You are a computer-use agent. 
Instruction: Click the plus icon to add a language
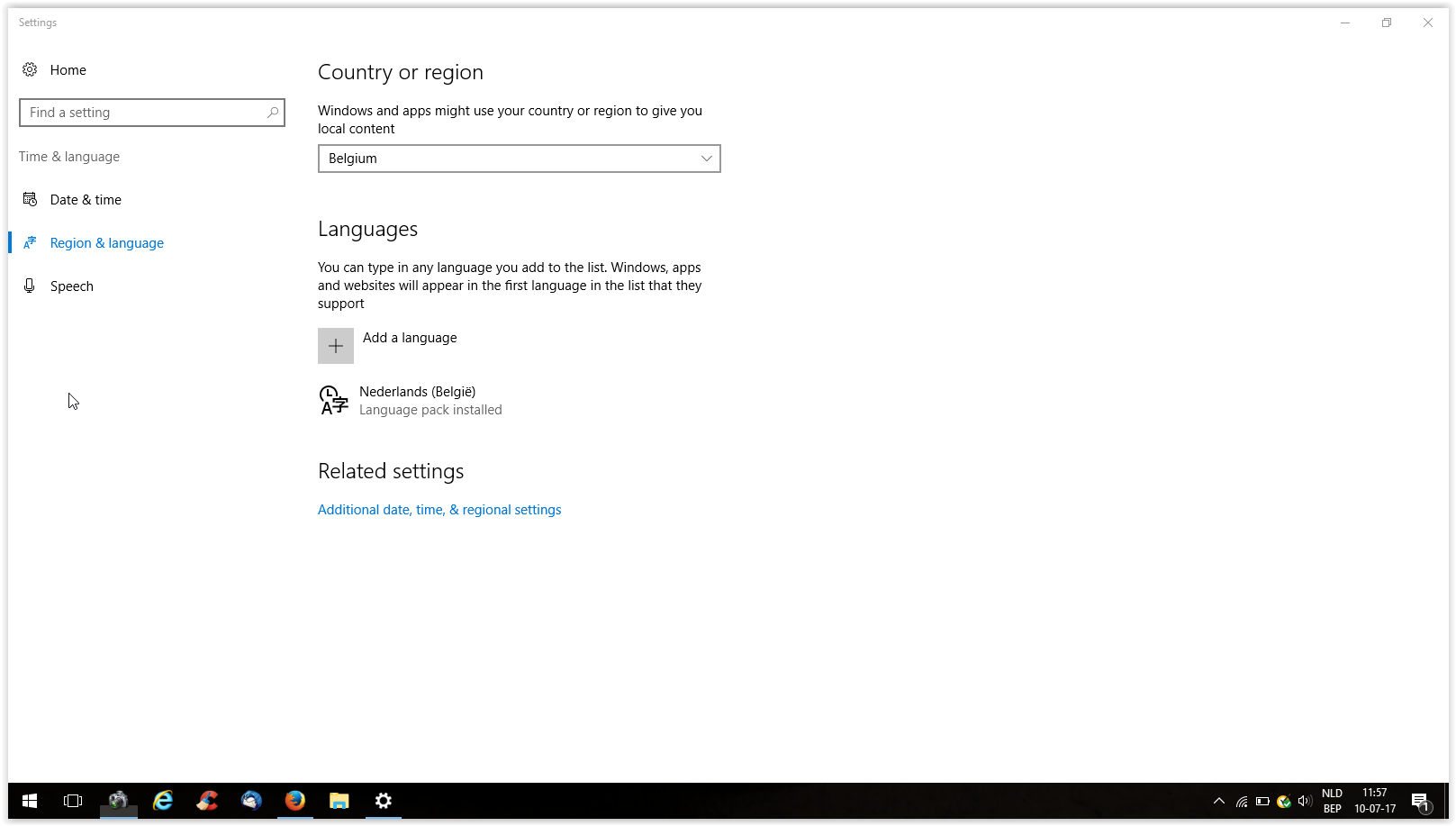pyautogui.click(x=336, y=346)
